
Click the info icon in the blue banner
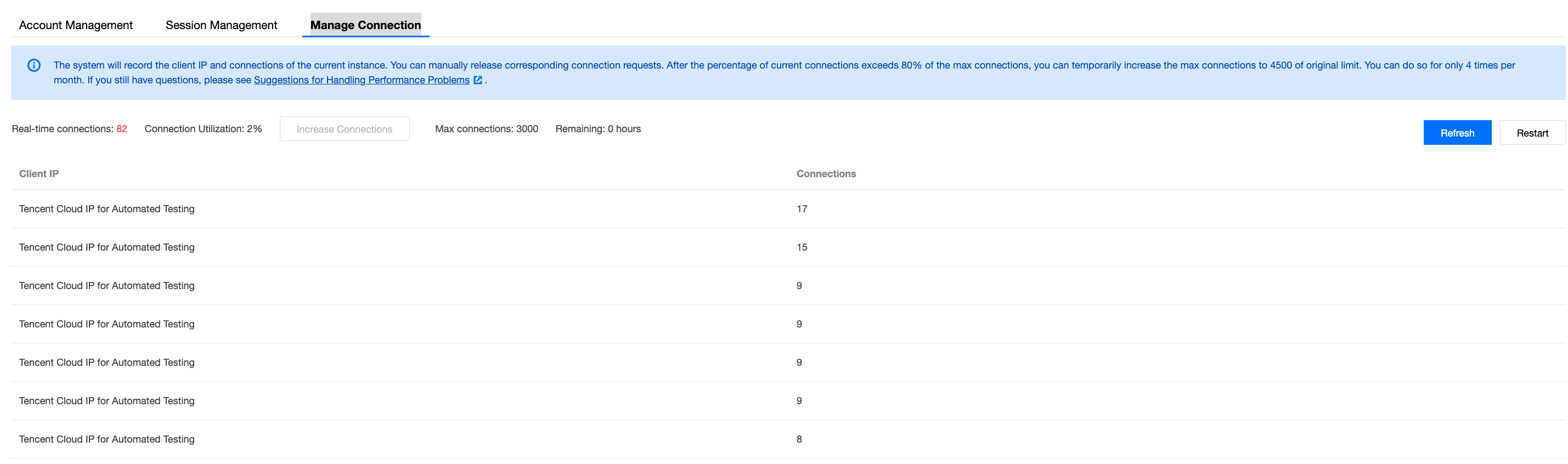[34, 65]
